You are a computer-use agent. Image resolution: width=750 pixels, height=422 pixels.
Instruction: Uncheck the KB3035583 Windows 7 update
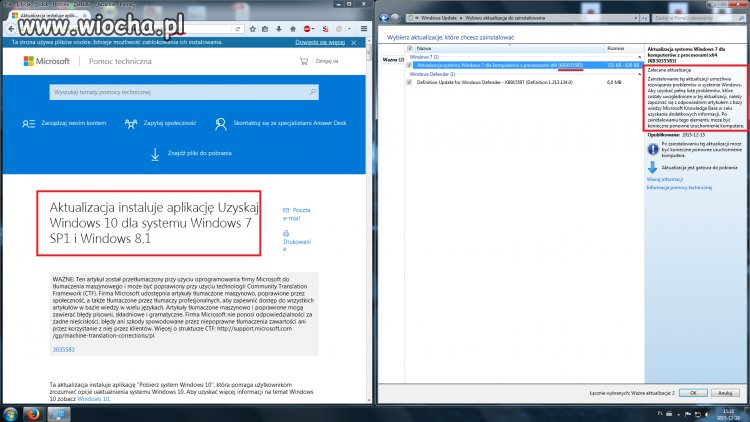pyautogui.click(x=409, y=65)
